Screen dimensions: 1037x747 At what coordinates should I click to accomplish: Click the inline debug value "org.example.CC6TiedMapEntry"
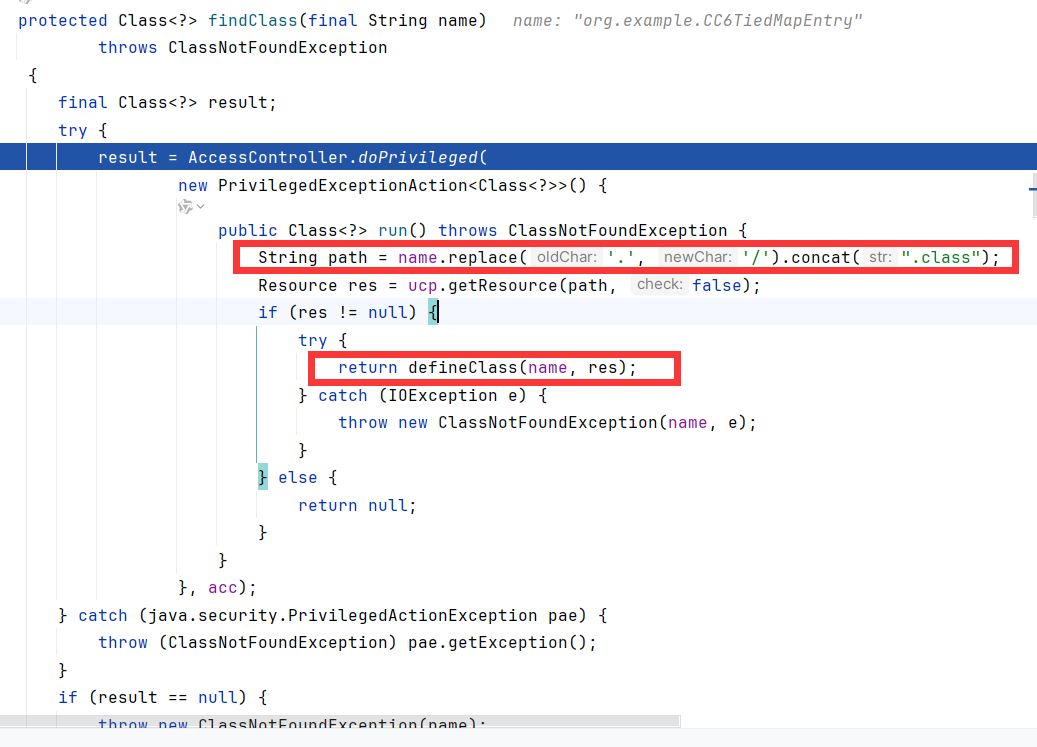[718, 20]
